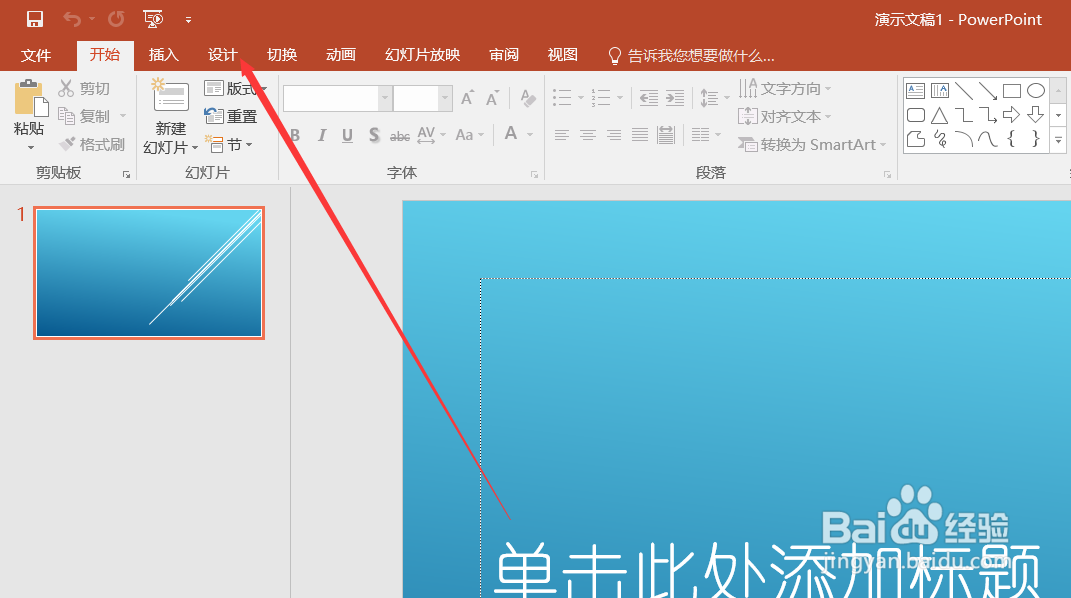Open the 动画 (Animations) tab
Image resolution: width=1071 pixels, height=598 pixels.
coord(340,55)
